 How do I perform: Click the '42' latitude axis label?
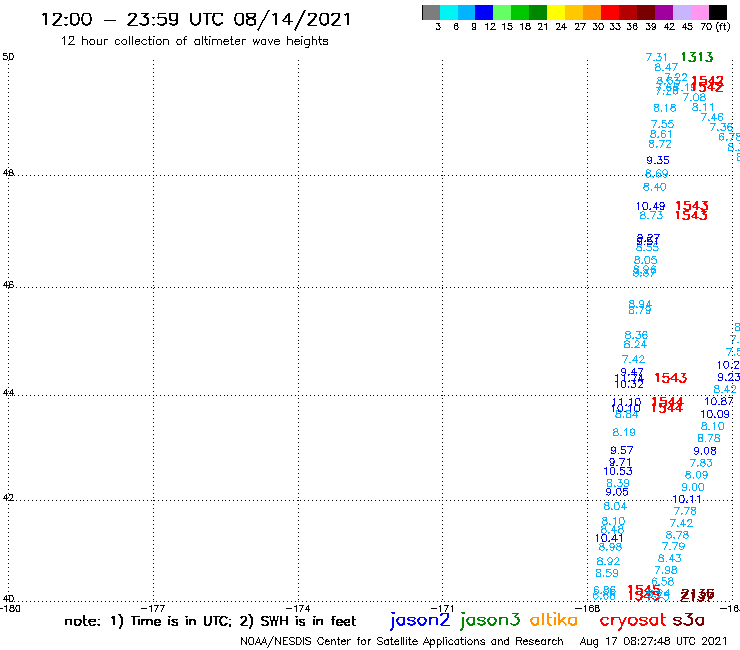click(x=8, y=498)
